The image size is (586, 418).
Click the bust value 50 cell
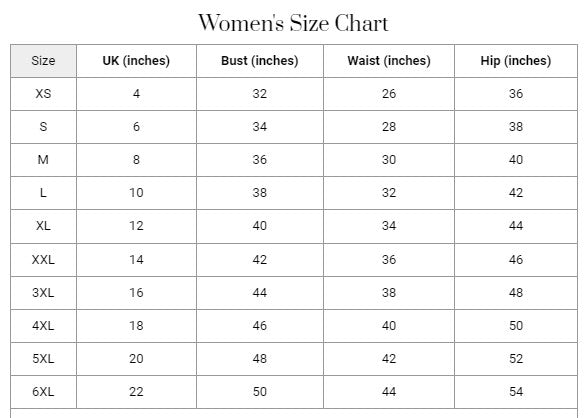pos(260,392)
